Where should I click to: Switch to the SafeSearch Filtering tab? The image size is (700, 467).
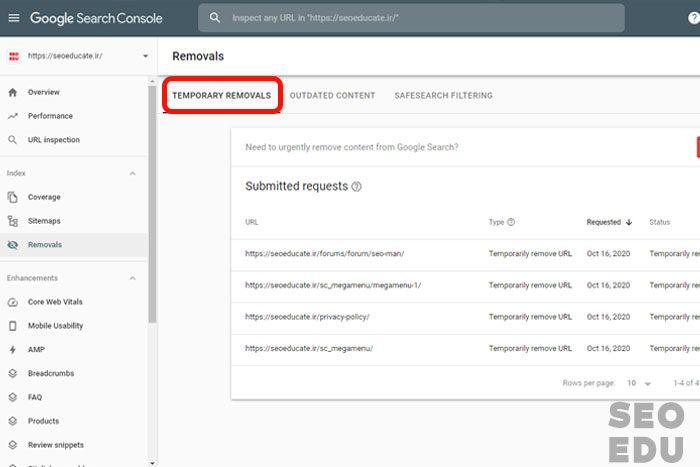443,96
